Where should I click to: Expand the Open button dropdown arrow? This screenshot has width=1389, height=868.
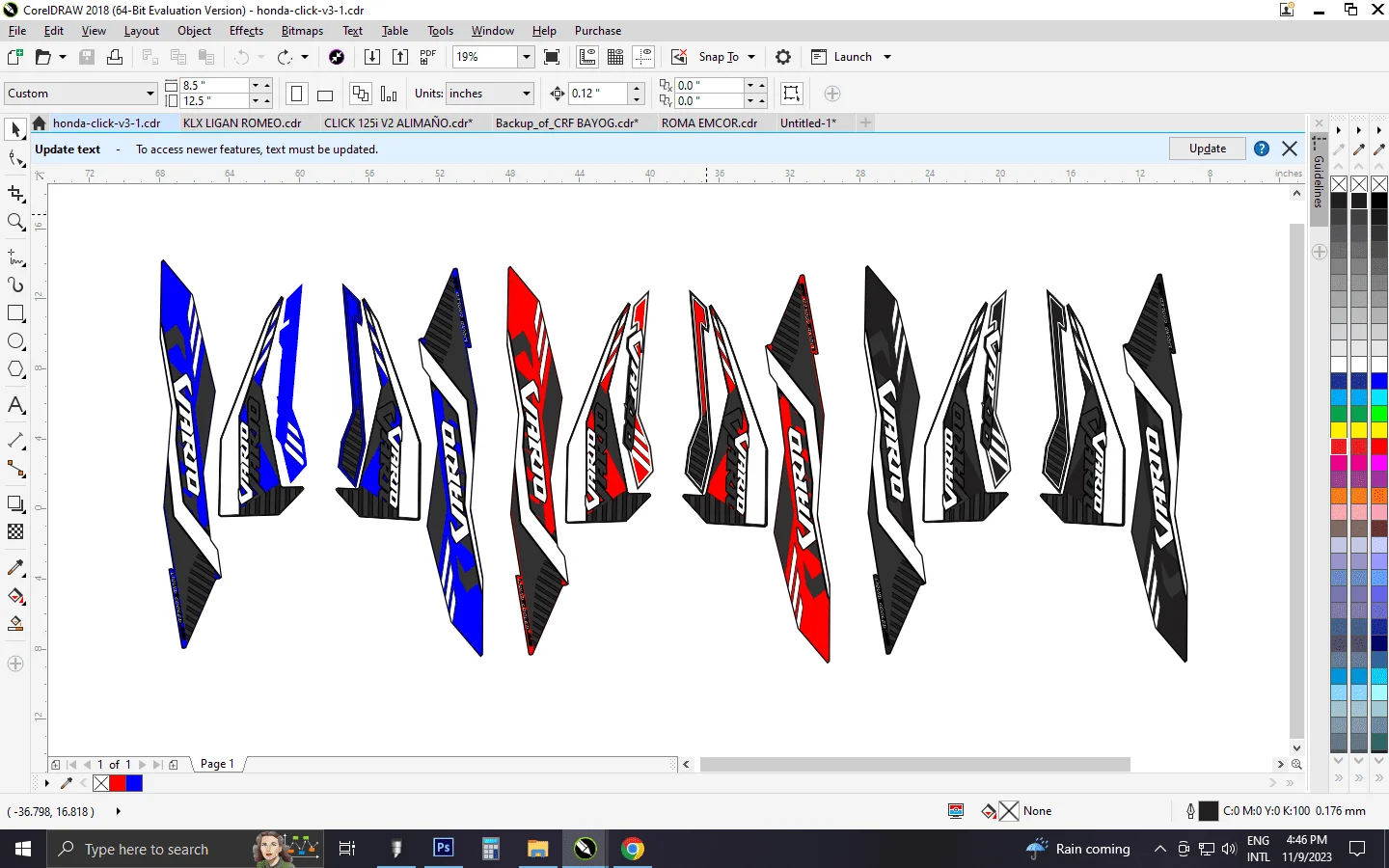pyautogui.click(x=63, y=57)
